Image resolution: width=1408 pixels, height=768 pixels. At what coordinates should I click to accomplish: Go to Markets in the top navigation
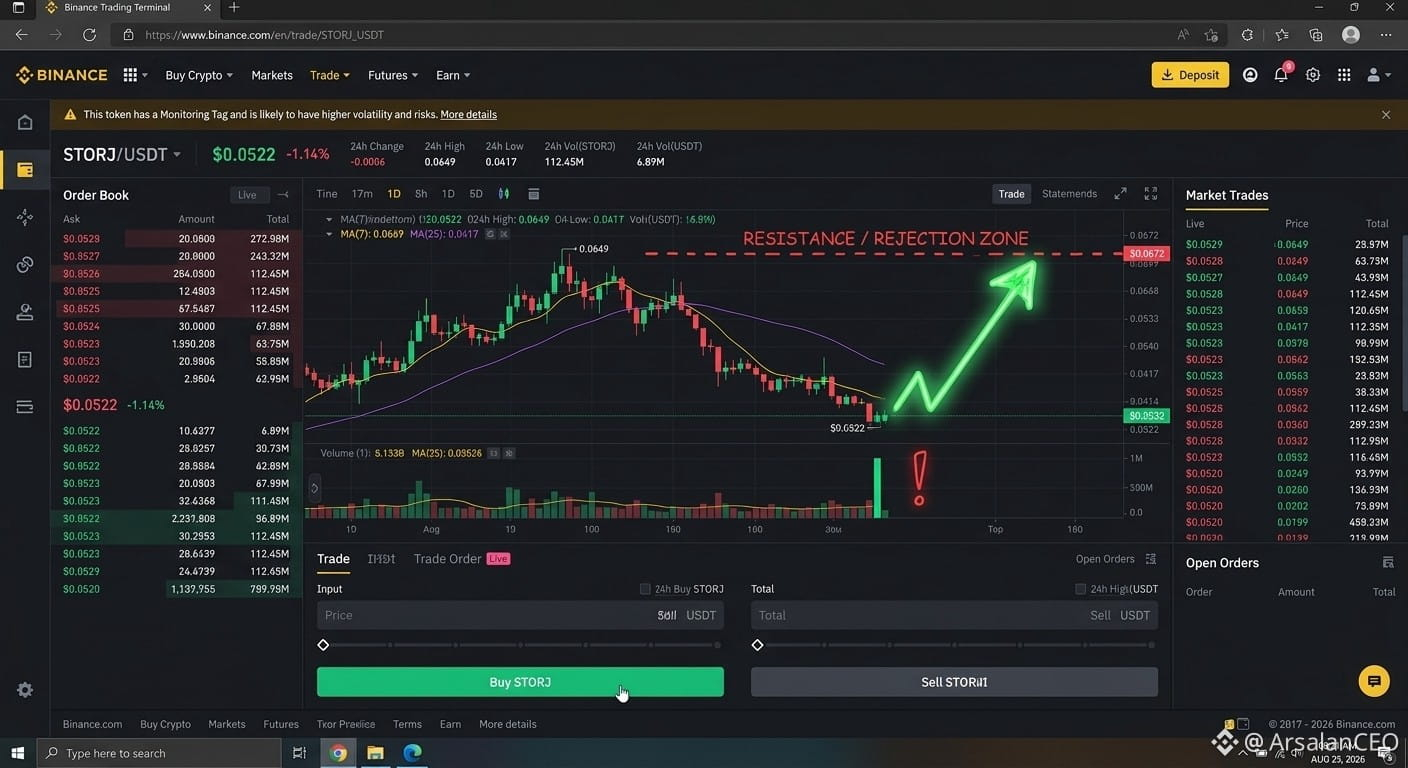272,75
